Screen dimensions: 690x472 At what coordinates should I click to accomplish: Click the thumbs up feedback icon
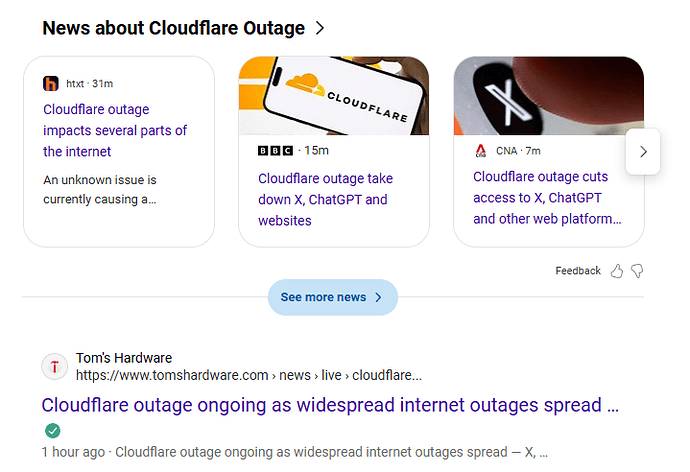tap(617, 271)
